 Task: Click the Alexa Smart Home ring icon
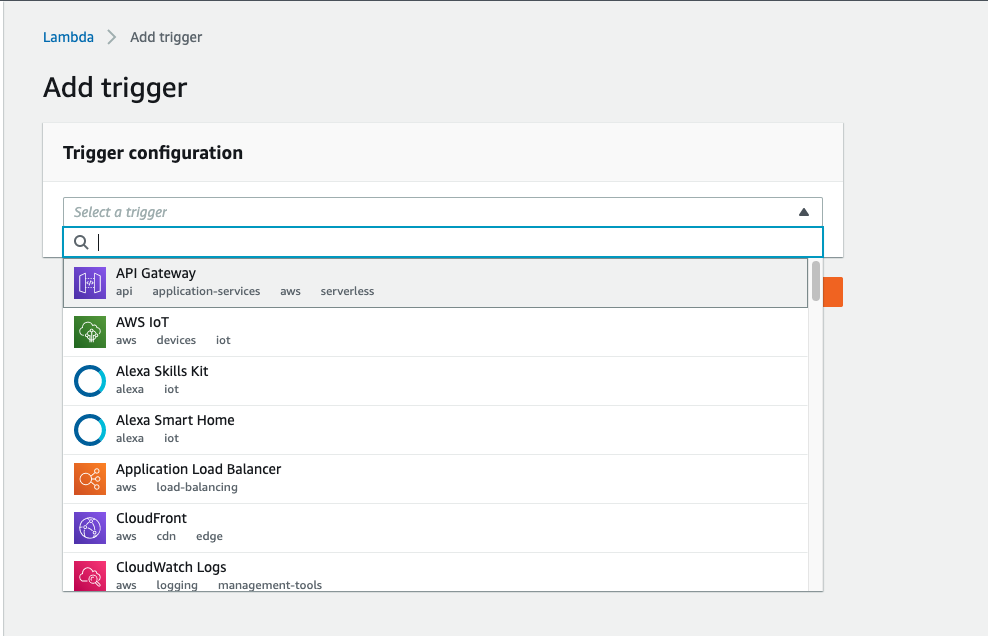[x=90, y=430]
